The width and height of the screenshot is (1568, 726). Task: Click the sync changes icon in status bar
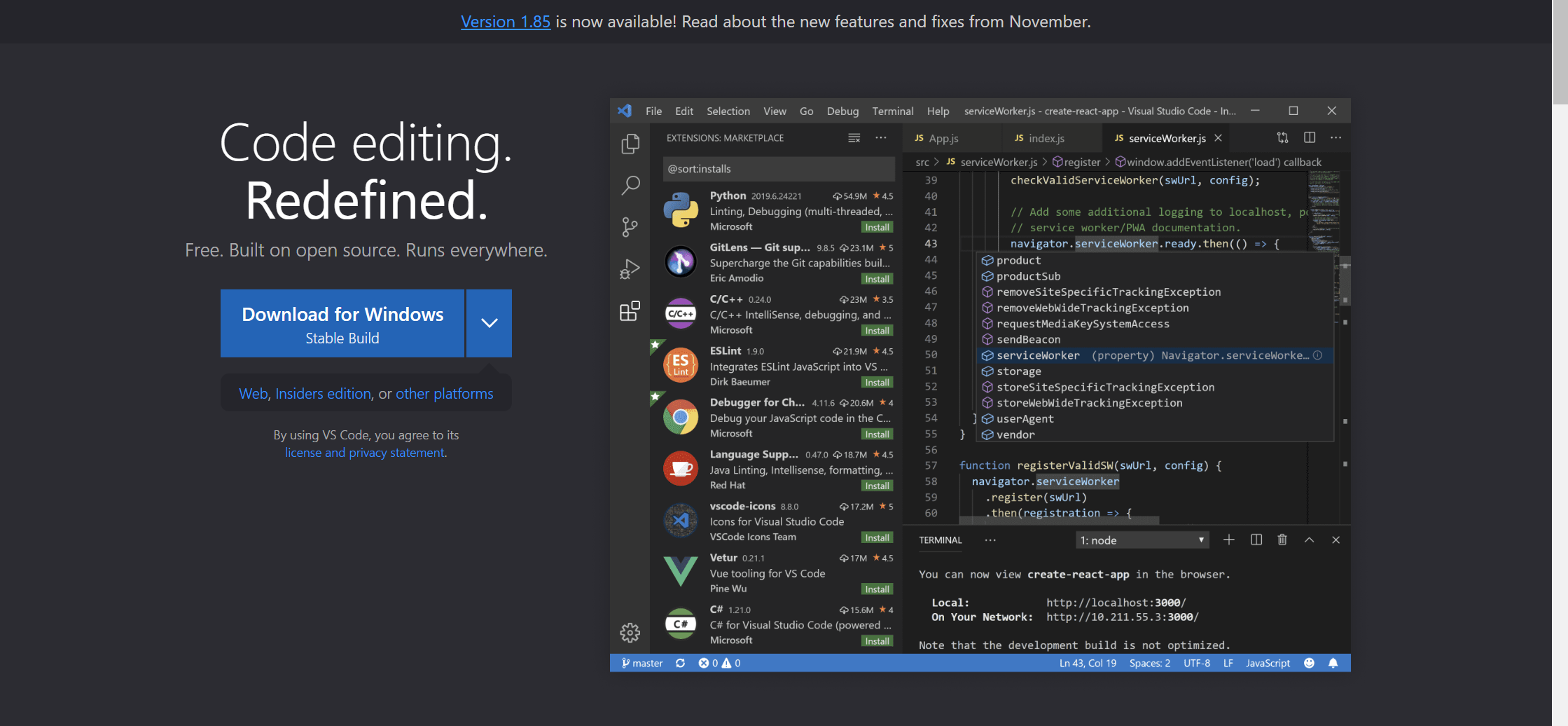point(680,663)
